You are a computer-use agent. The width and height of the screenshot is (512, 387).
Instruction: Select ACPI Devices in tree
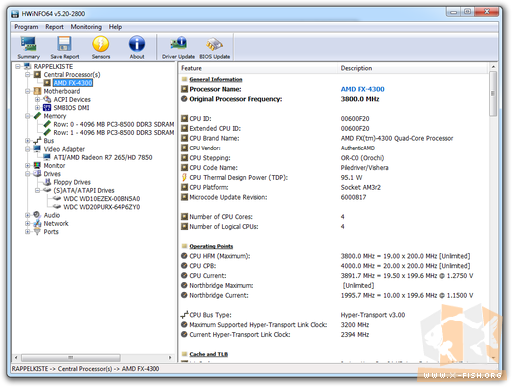click(72, 99)
